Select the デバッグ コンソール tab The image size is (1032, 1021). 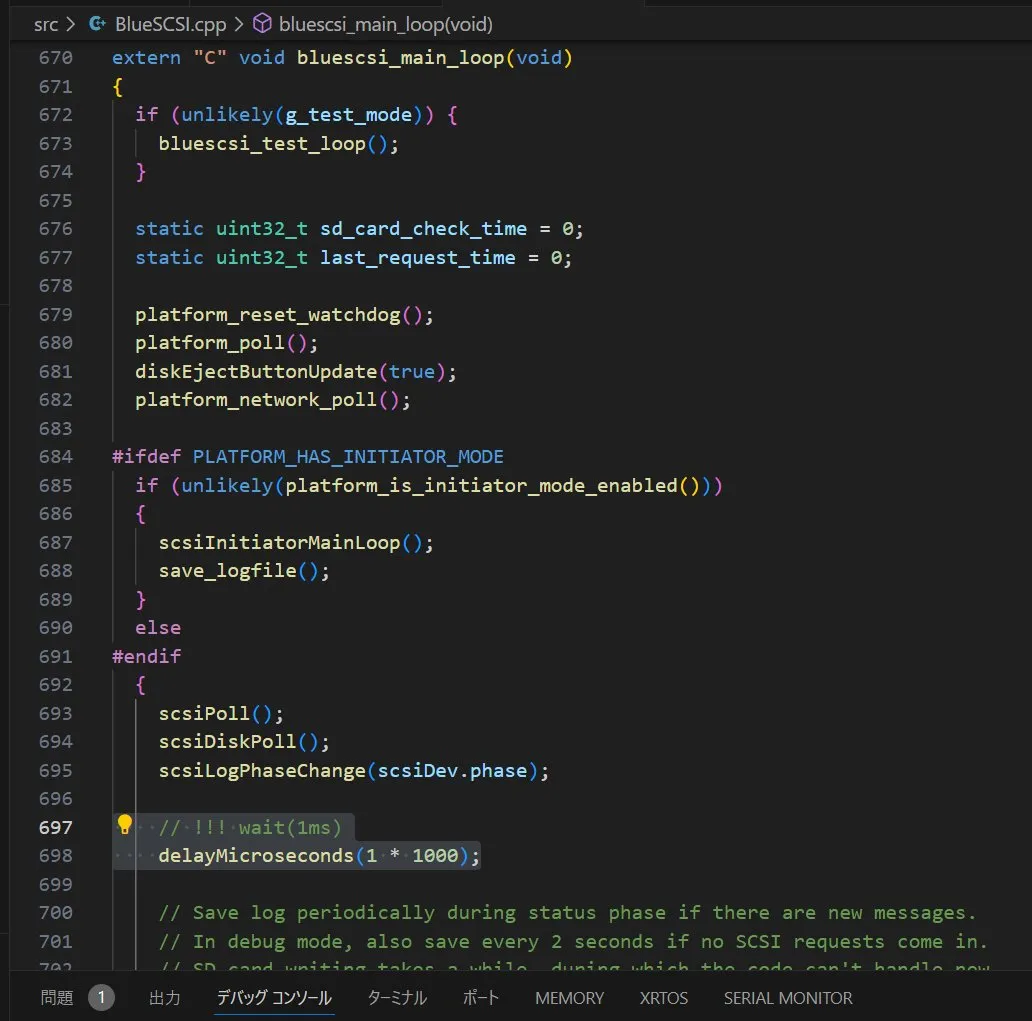pyautogui.click(x=274, y=998)
